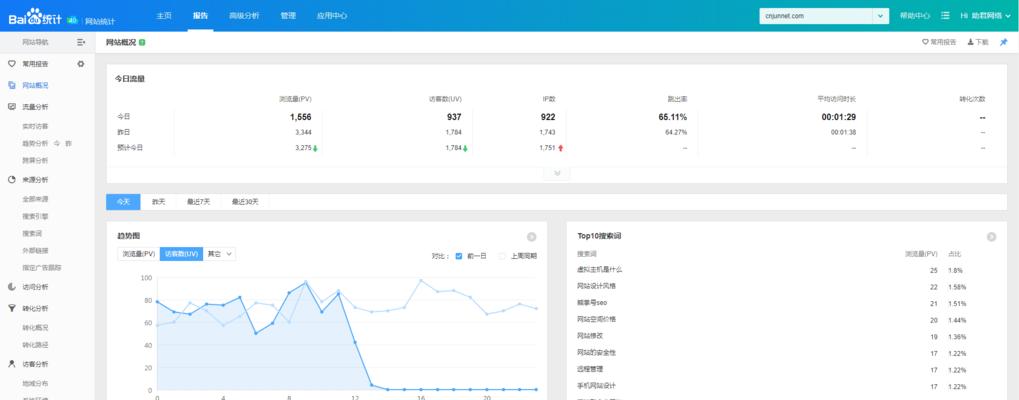Close the 趋势图 panel with its round icon
The width and height of the screenshot is (1019, 400).
[x=532, y=237]
